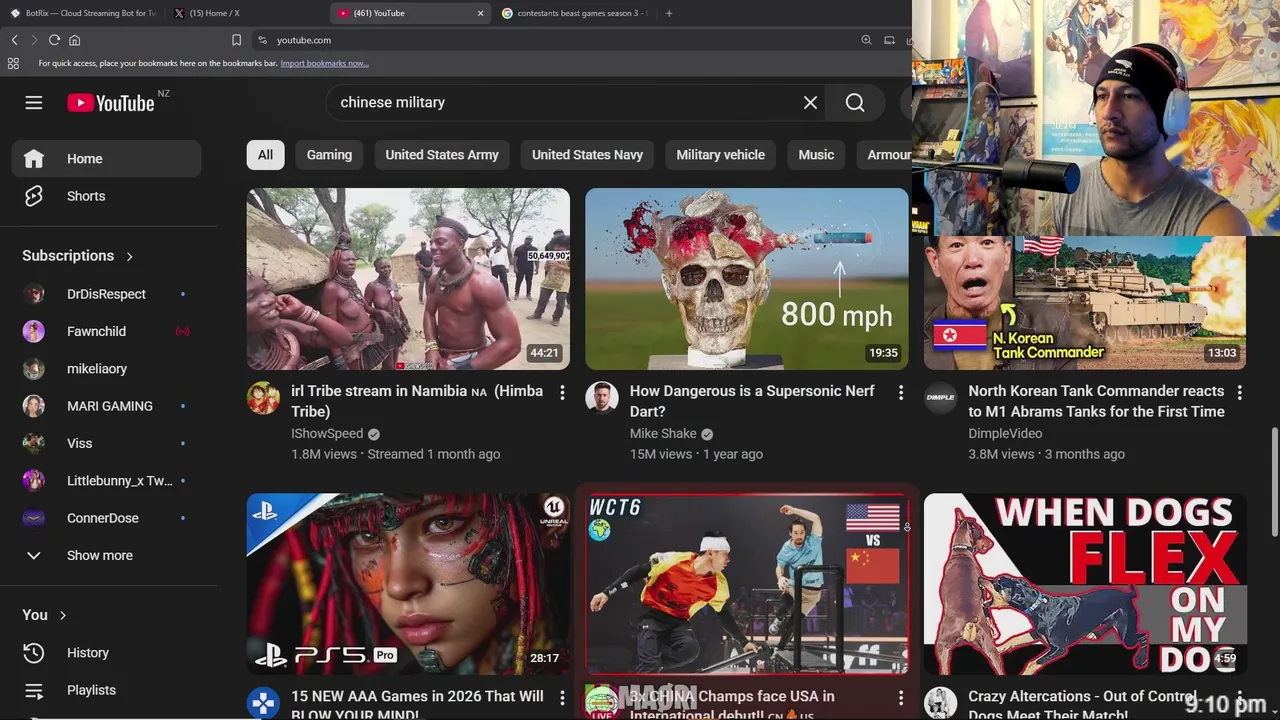The image size is (1280, 720).
Task: Click the bookmark icon in the address bar
Action: pyautogui.click(x=236, y=40)
